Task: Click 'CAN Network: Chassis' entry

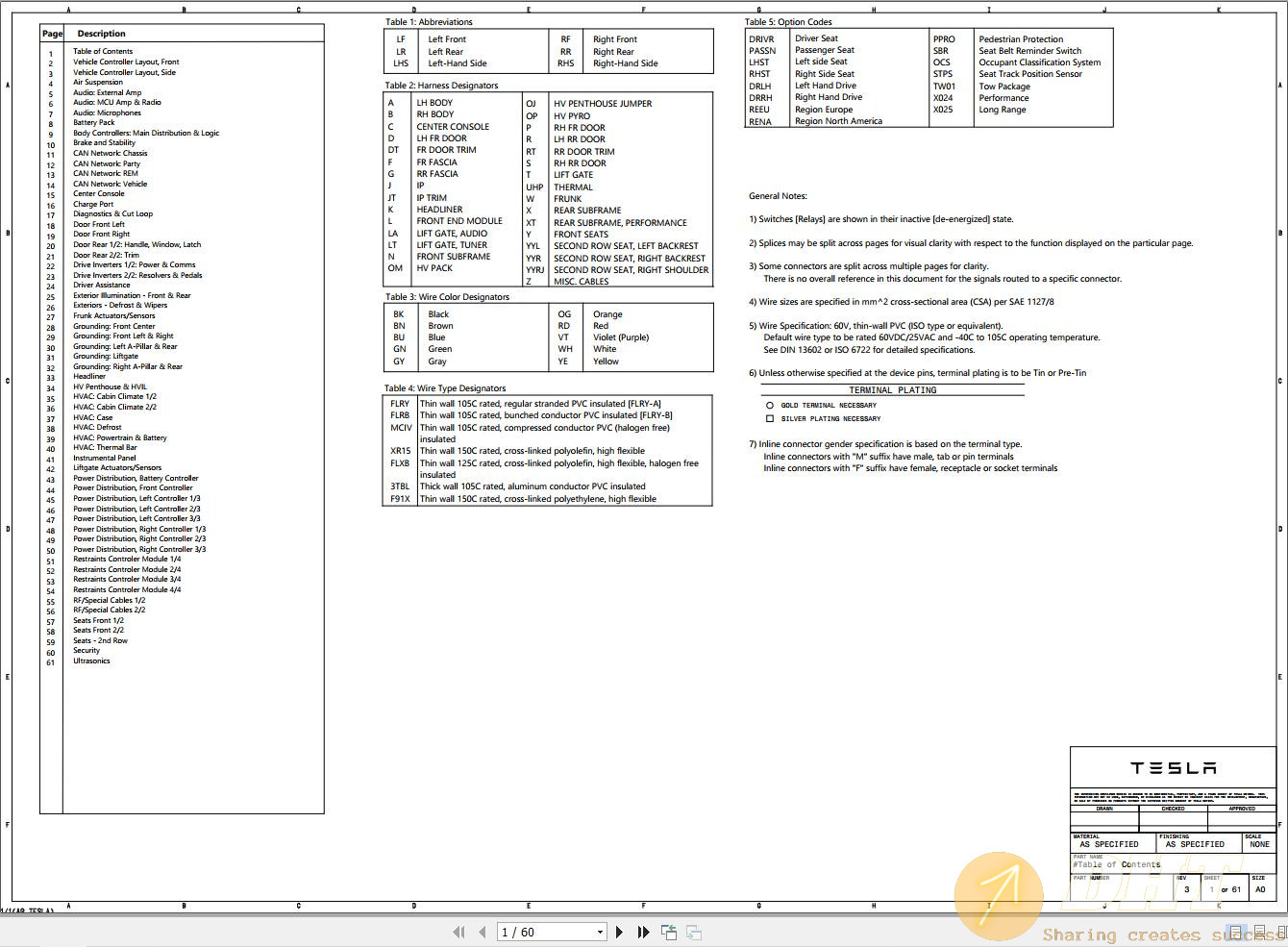Action: 111,153
